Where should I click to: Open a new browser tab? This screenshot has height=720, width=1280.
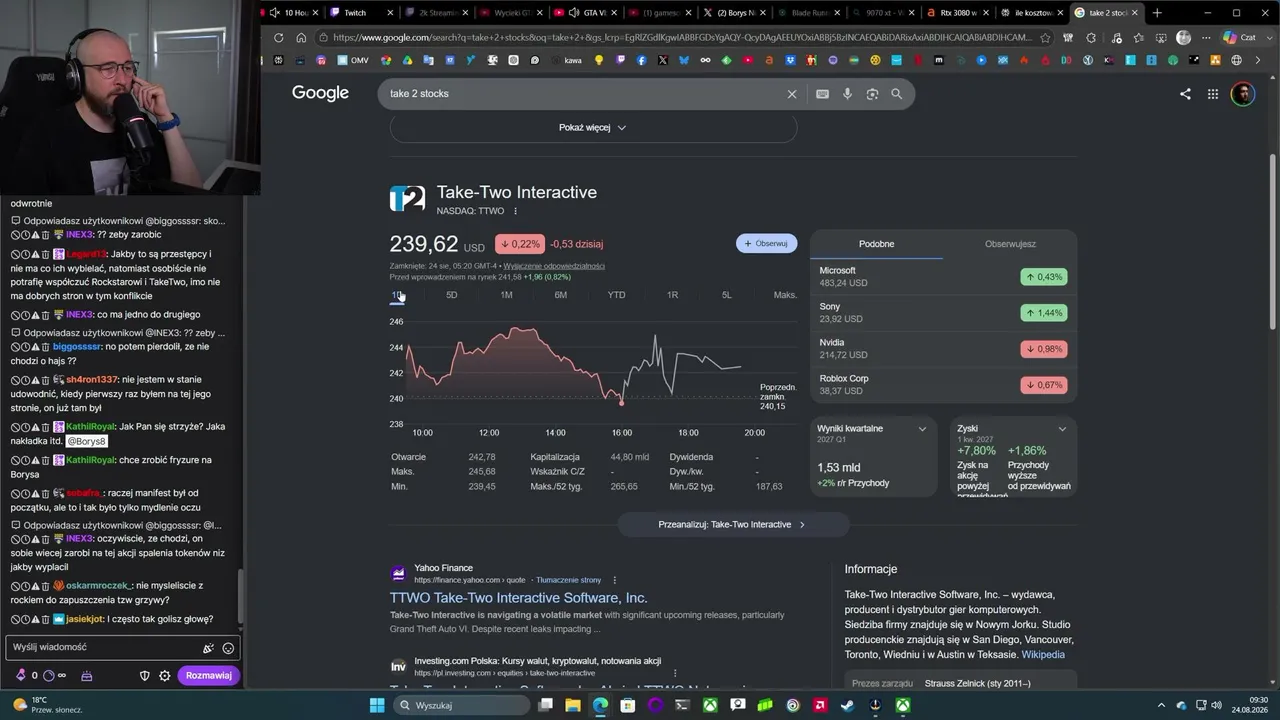coord(1157,13)
